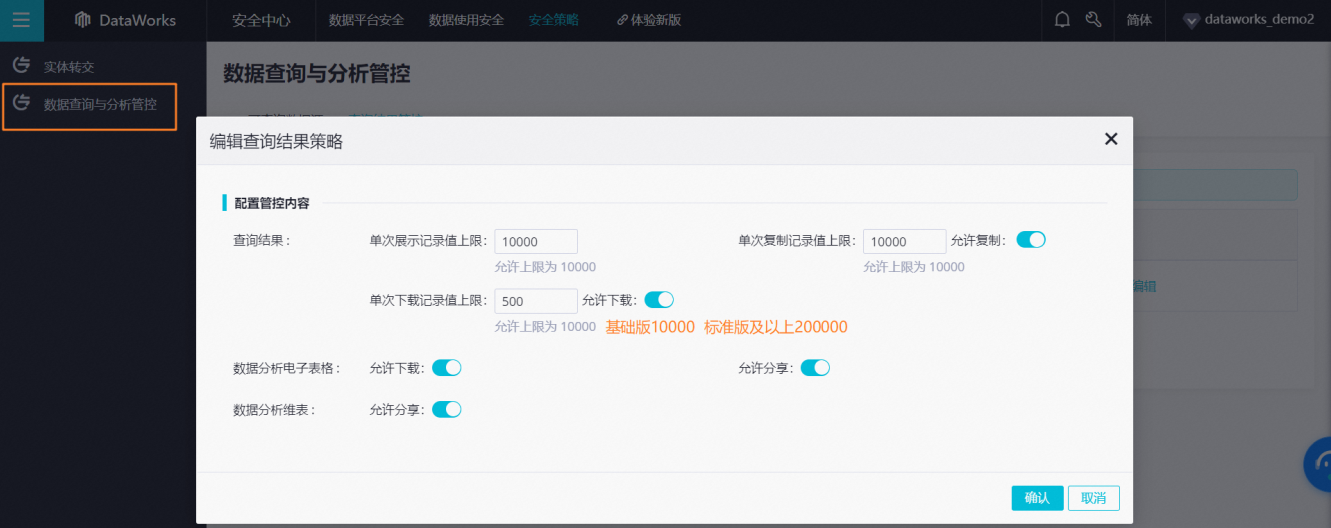Image resolution: width=1331 pixels, height=528 pixels.
Task: Open the 数据平台安全 menu
Action: pos(366,20)
